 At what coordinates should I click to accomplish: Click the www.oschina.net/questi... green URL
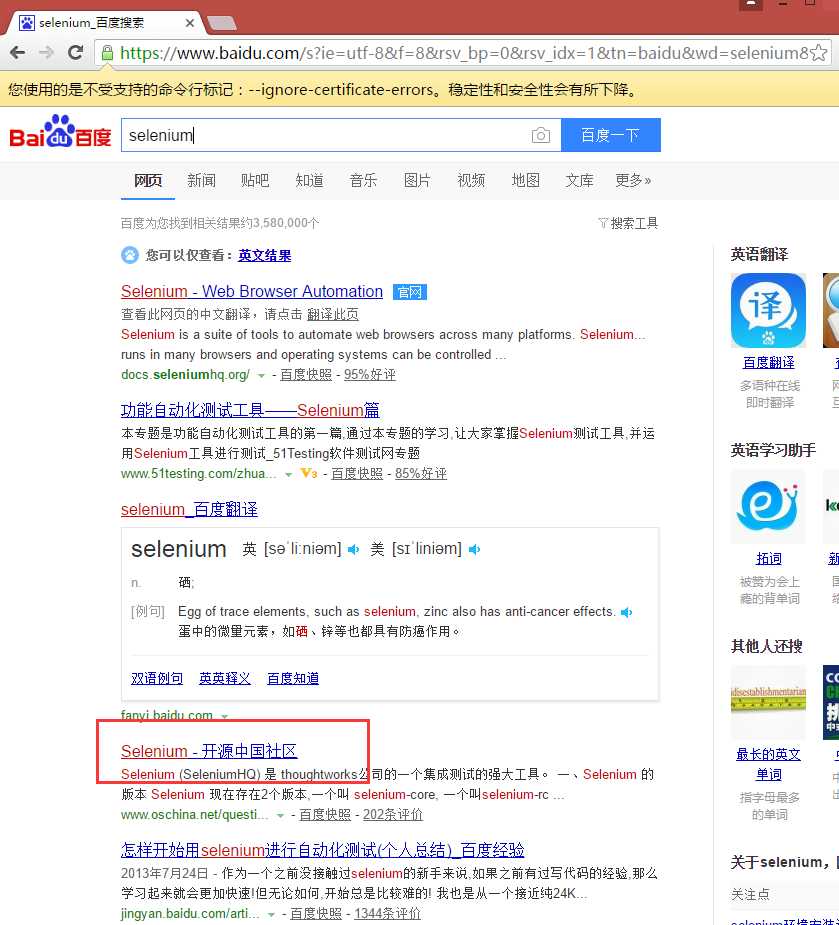(195, 815)
